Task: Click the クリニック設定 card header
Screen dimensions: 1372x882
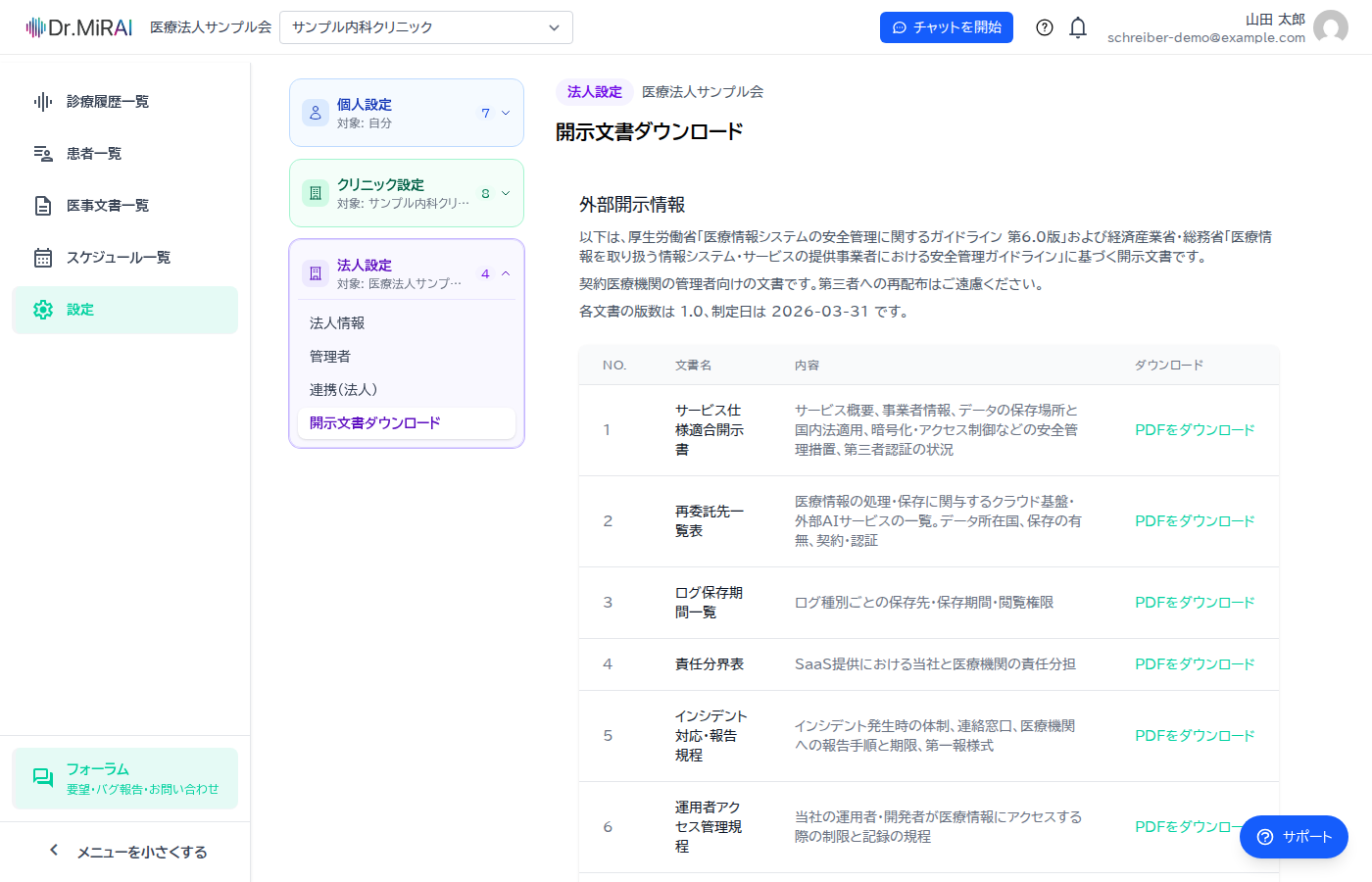Action: coord(407,193)
